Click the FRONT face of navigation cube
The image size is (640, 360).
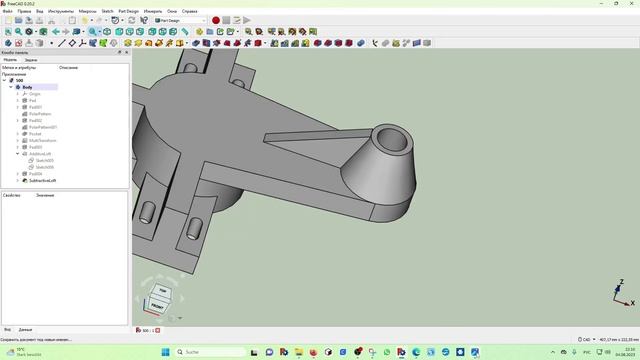(x=158, y=306)
